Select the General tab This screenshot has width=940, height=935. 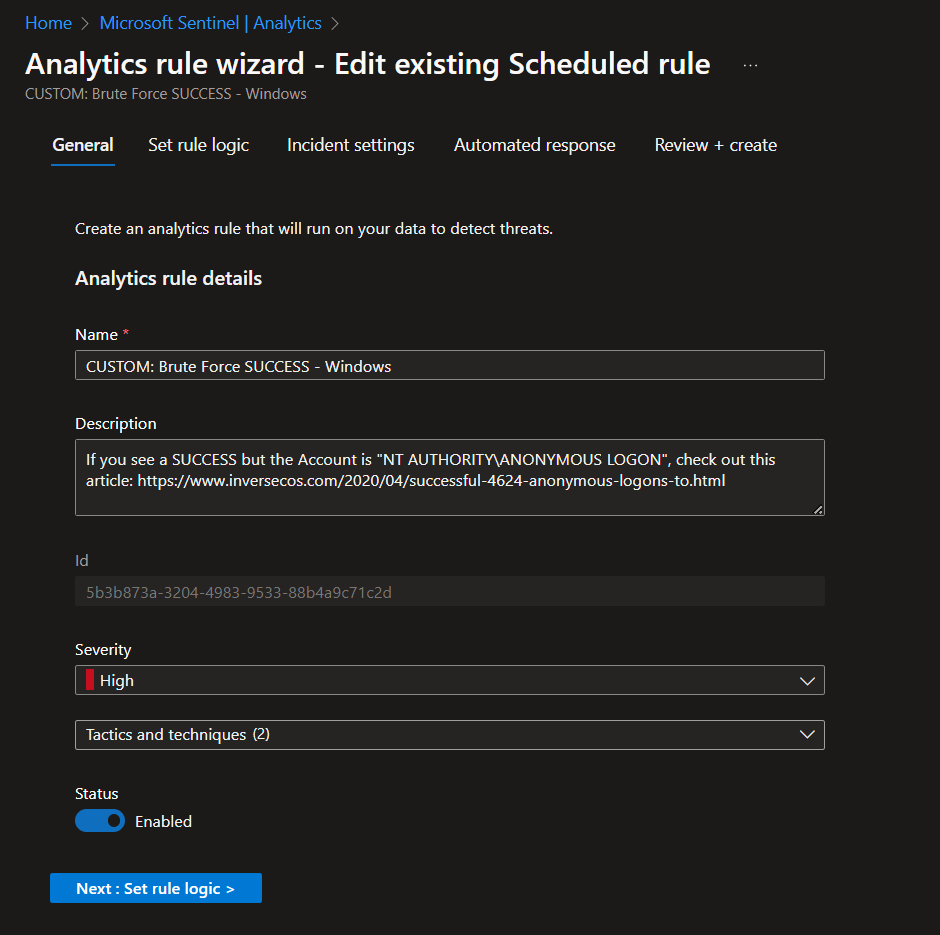coord(83,145)
